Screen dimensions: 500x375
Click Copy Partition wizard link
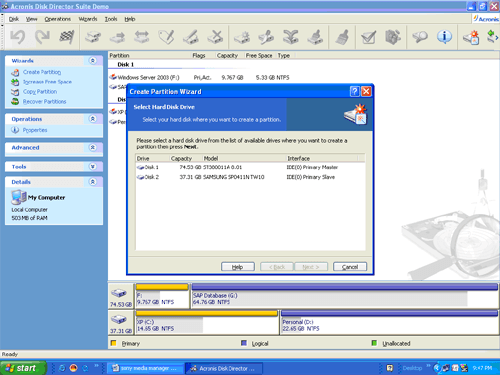point(40,91)
